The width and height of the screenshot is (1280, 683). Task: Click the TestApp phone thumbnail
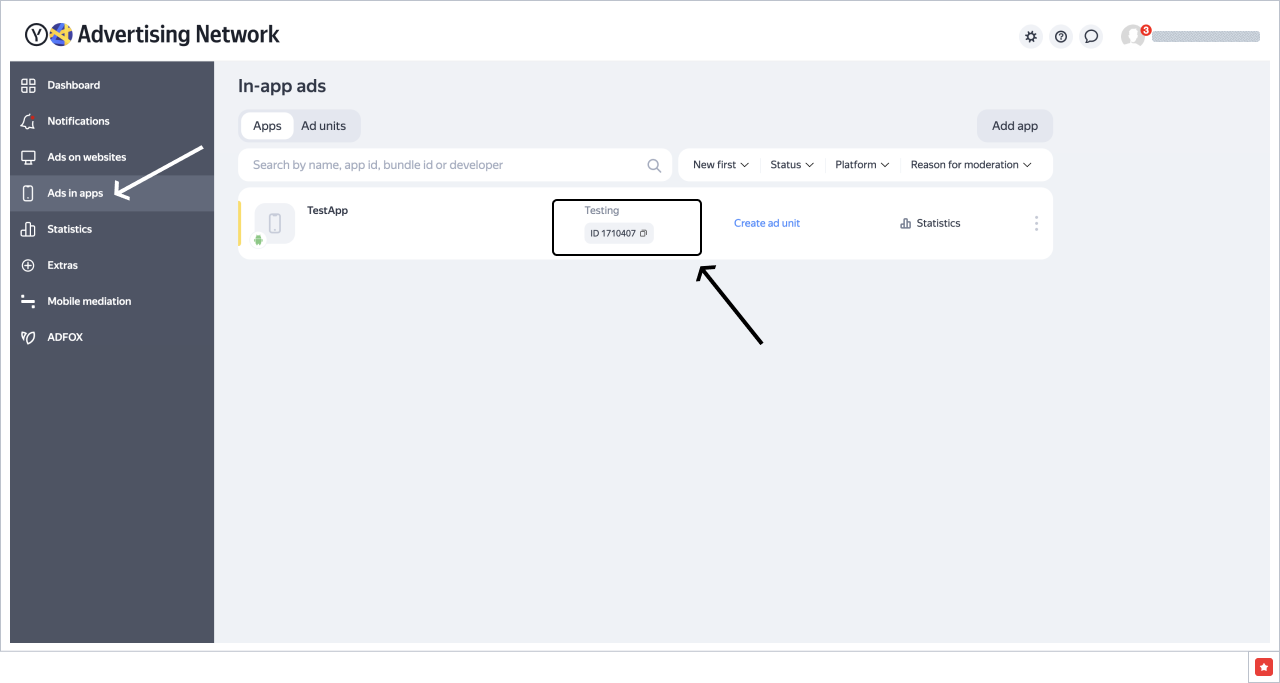275,223
